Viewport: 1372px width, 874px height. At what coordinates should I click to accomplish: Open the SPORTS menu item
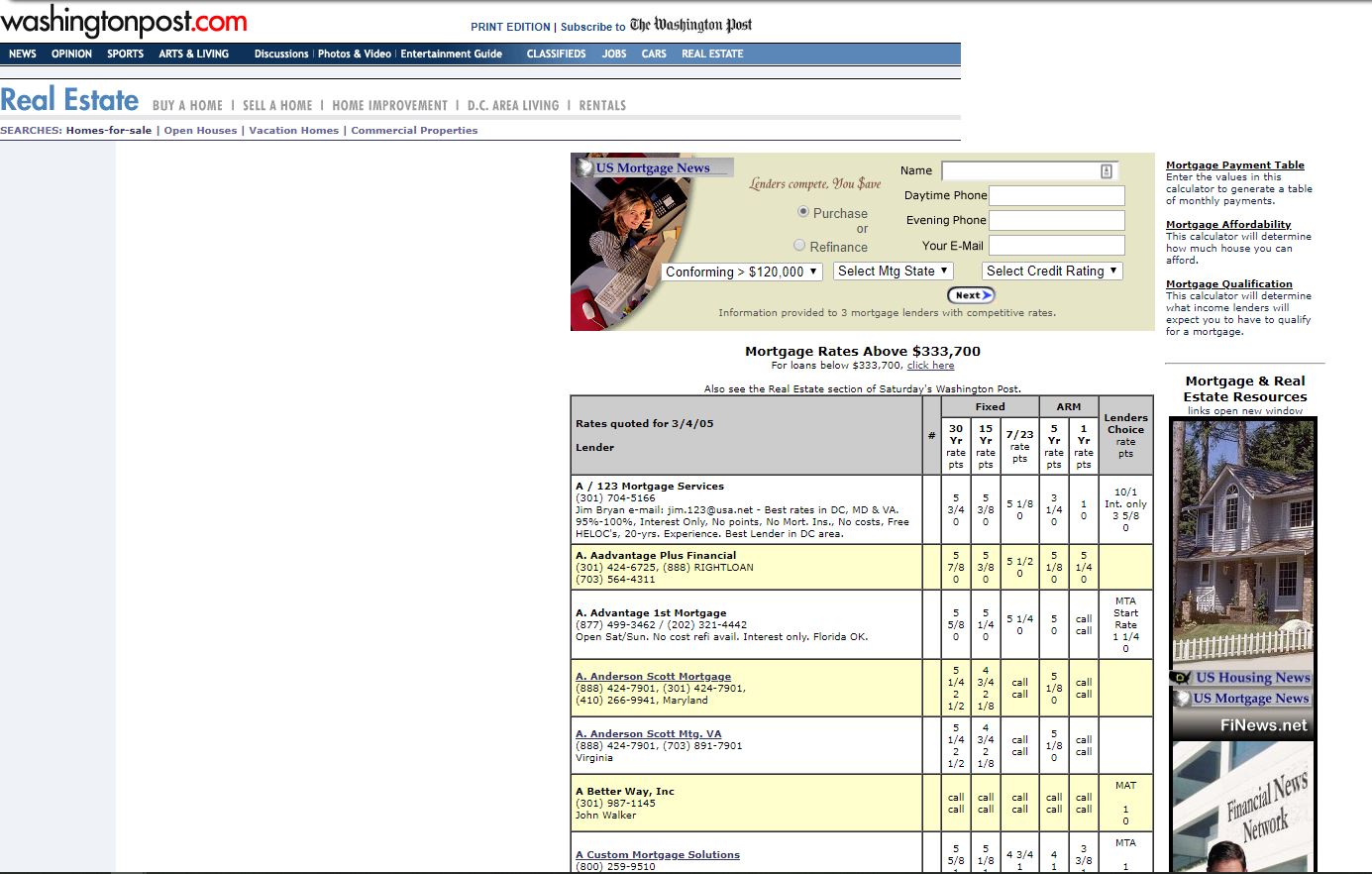tap(125, 54)
